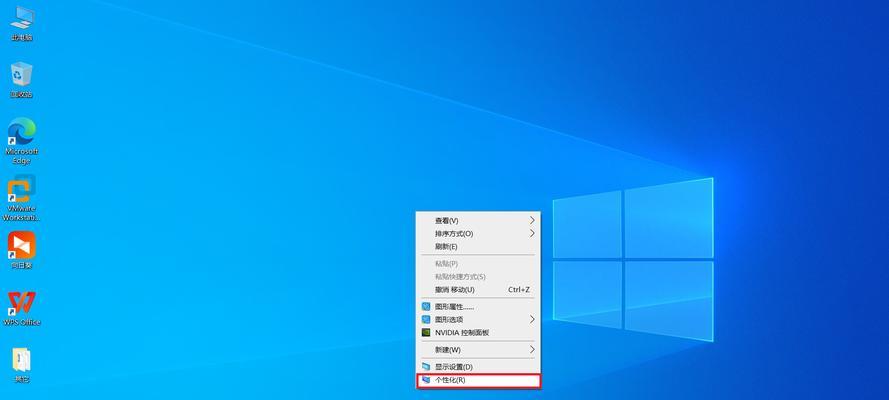
Task: Select the 回收站 Recycle Bin icon
Action: (22, 80)
